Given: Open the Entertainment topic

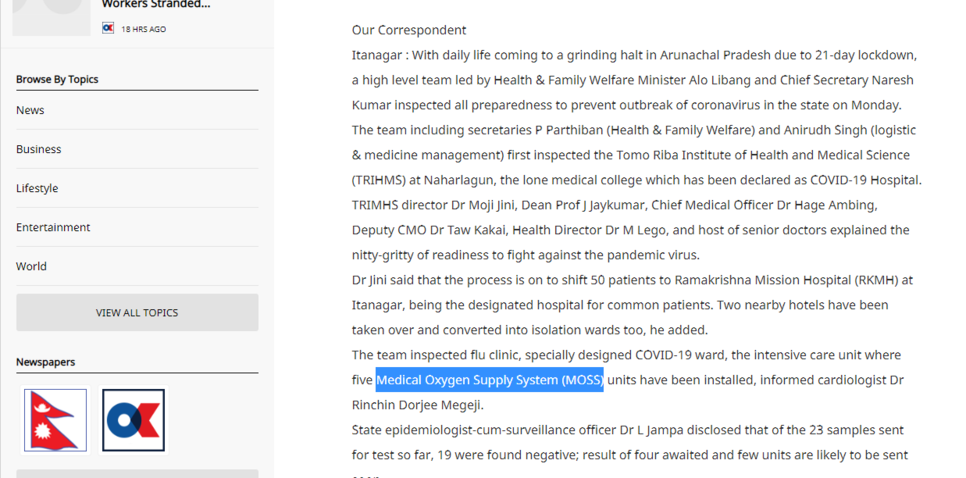Looking at the screenshot, I should point(53,227).
